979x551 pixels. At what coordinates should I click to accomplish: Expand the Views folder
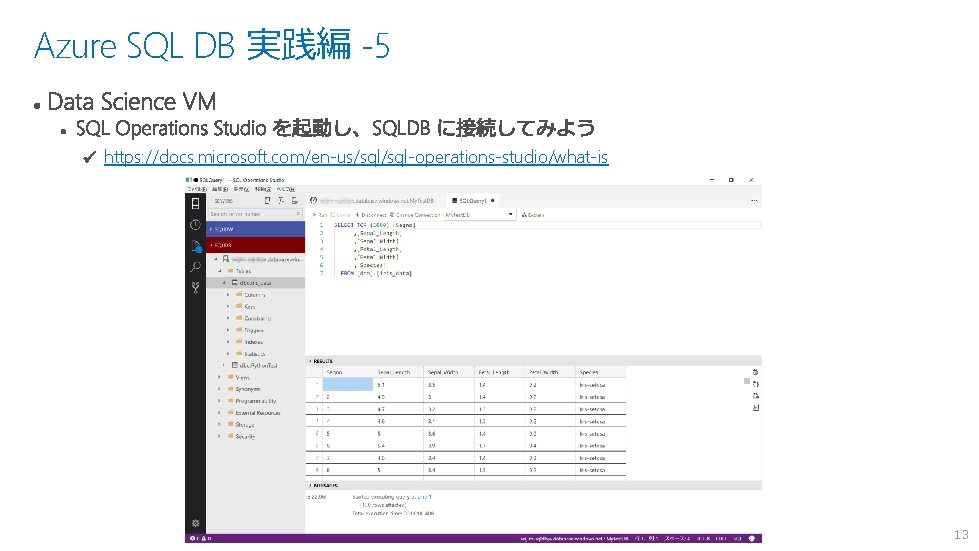219,378
